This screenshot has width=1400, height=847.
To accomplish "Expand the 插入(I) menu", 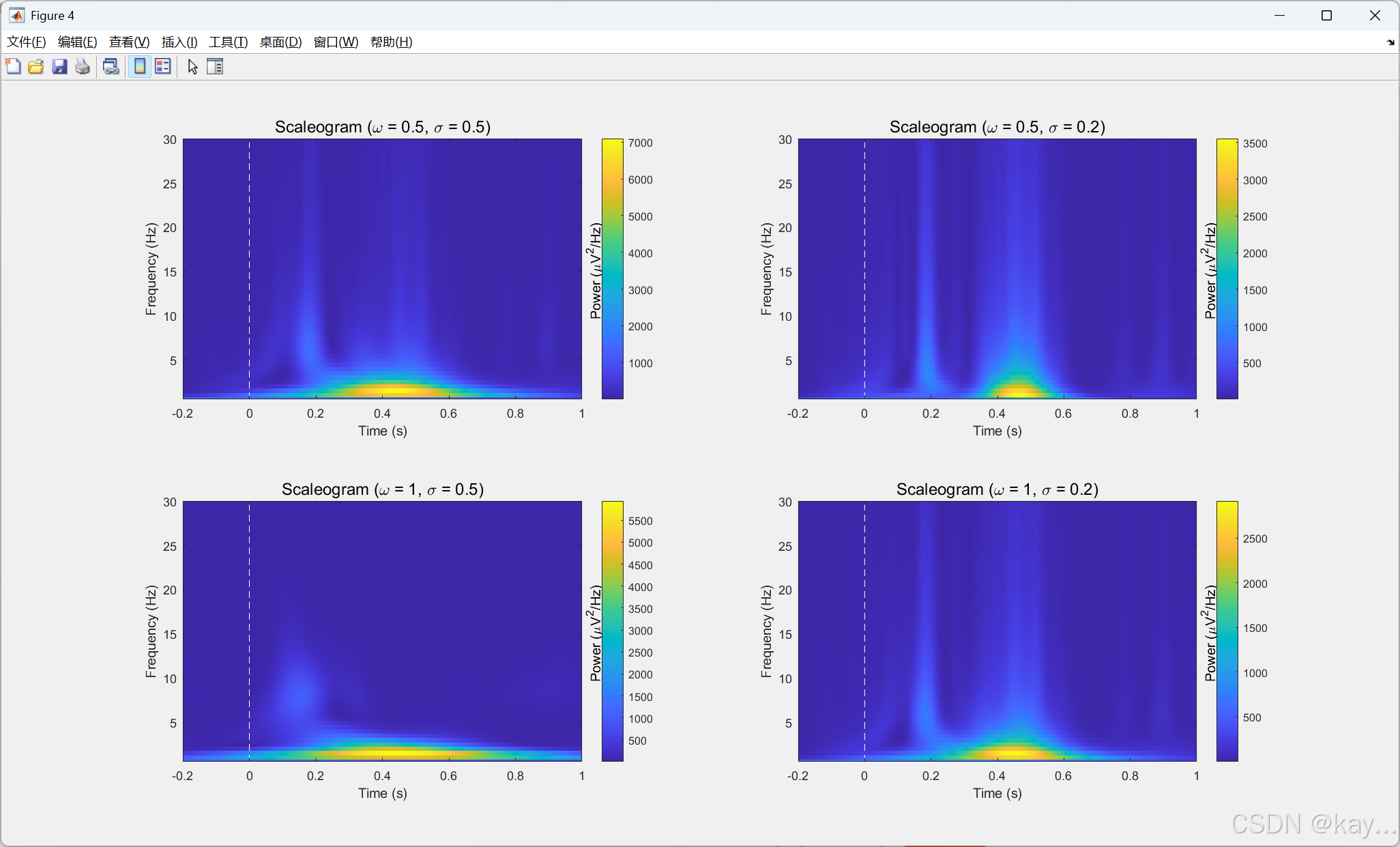I will tap(179, 42).
